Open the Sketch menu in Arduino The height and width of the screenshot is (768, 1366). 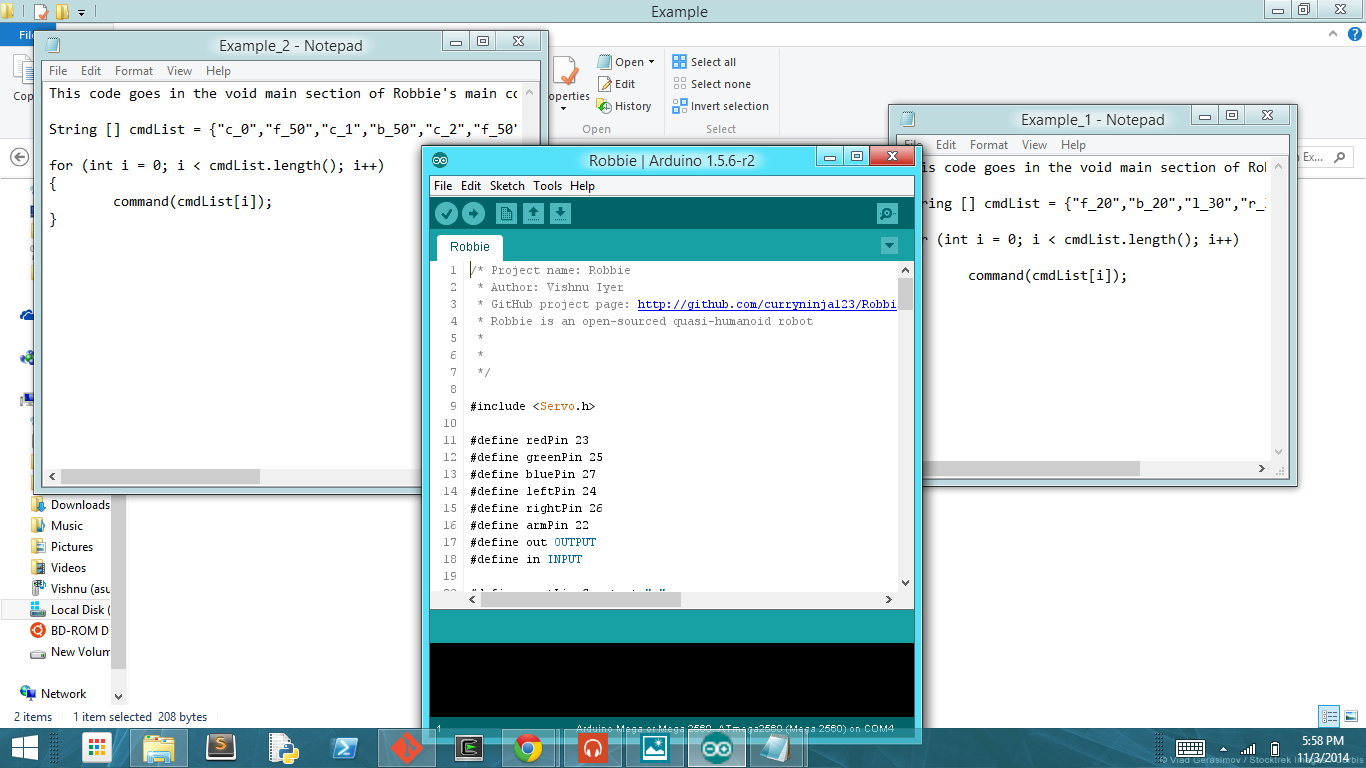(507, 186)
